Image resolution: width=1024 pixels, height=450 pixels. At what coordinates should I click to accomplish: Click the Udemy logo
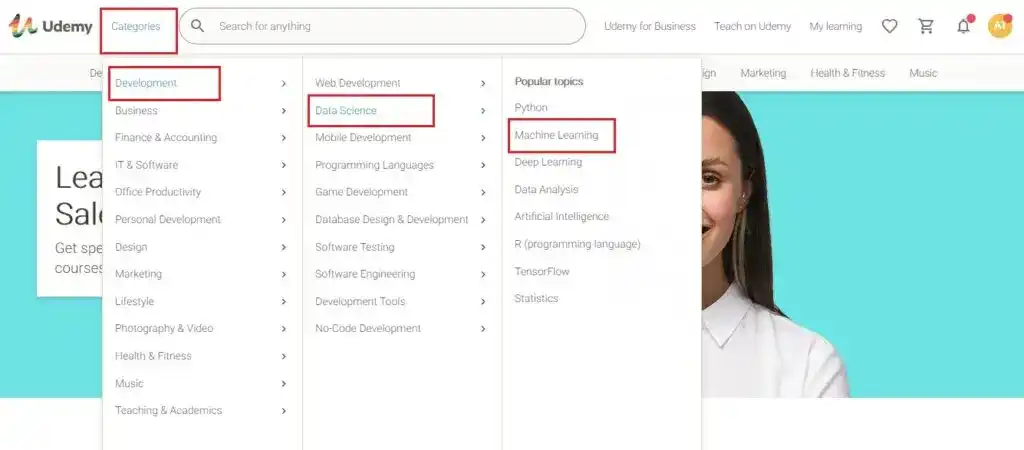[51, 27]
